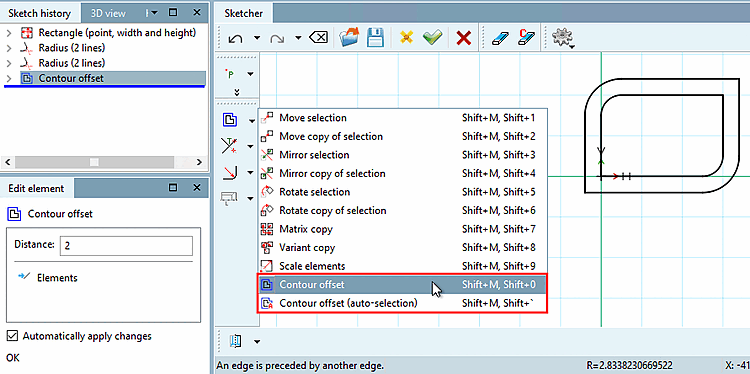Select Rectangle (point, width and height) item
The width and height of the screenshot is (750, 374).
(117, 33)
